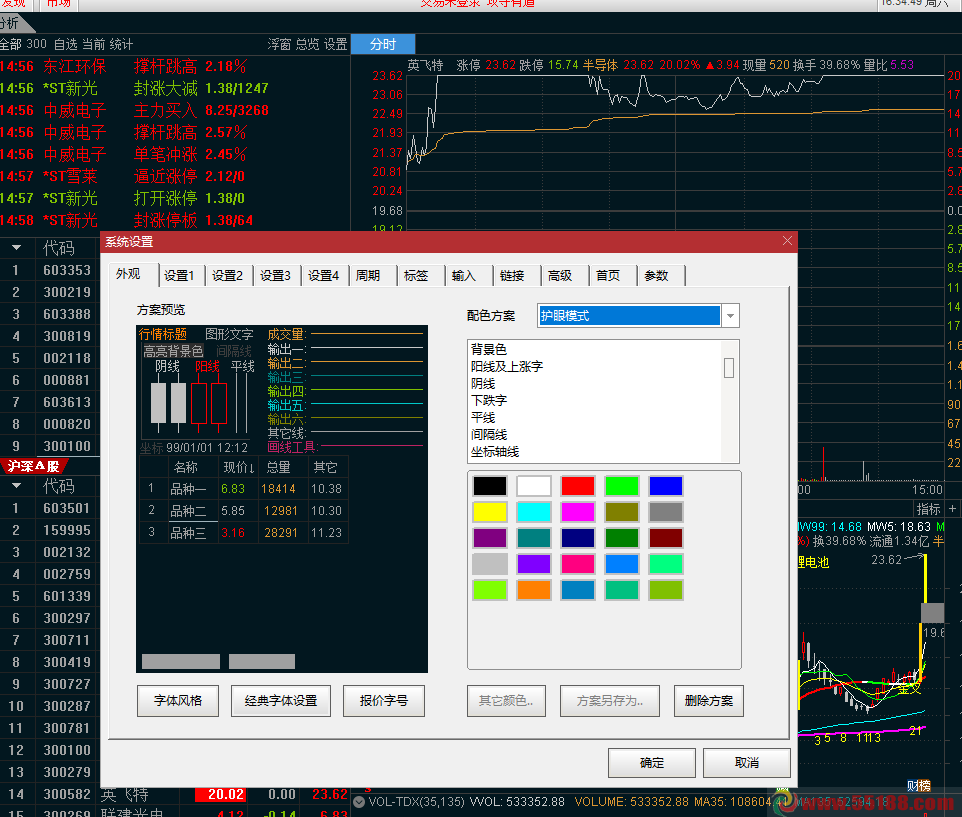
Task: Select the 沪深A股 list tab
Action: tap(34, 466)
